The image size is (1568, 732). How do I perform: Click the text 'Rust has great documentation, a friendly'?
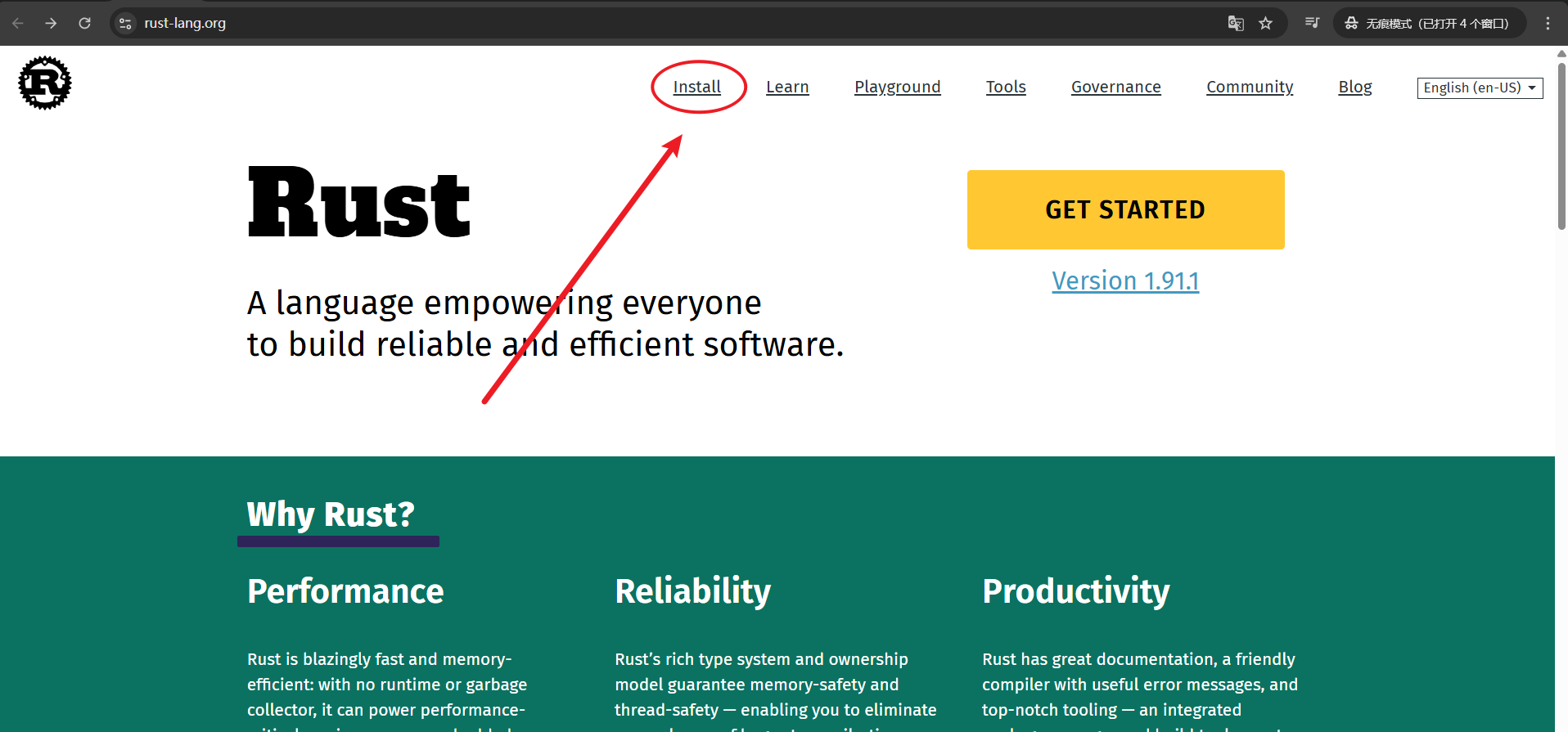(x=1138, y=659)
